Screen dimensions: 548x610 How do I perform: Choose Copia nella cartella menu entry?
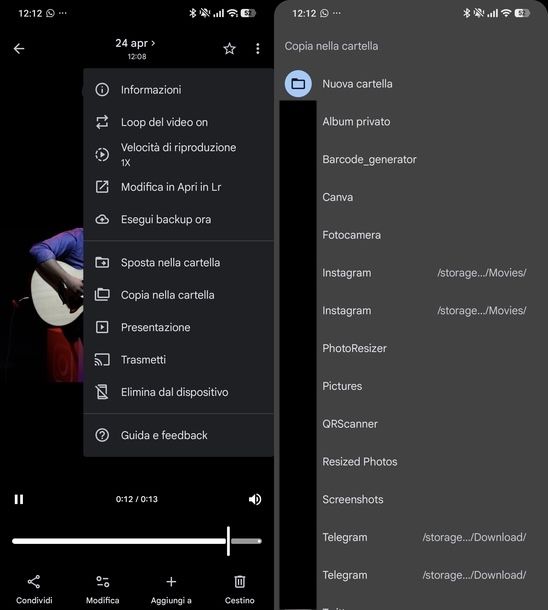pyautogui.click(x=179, y=295)
